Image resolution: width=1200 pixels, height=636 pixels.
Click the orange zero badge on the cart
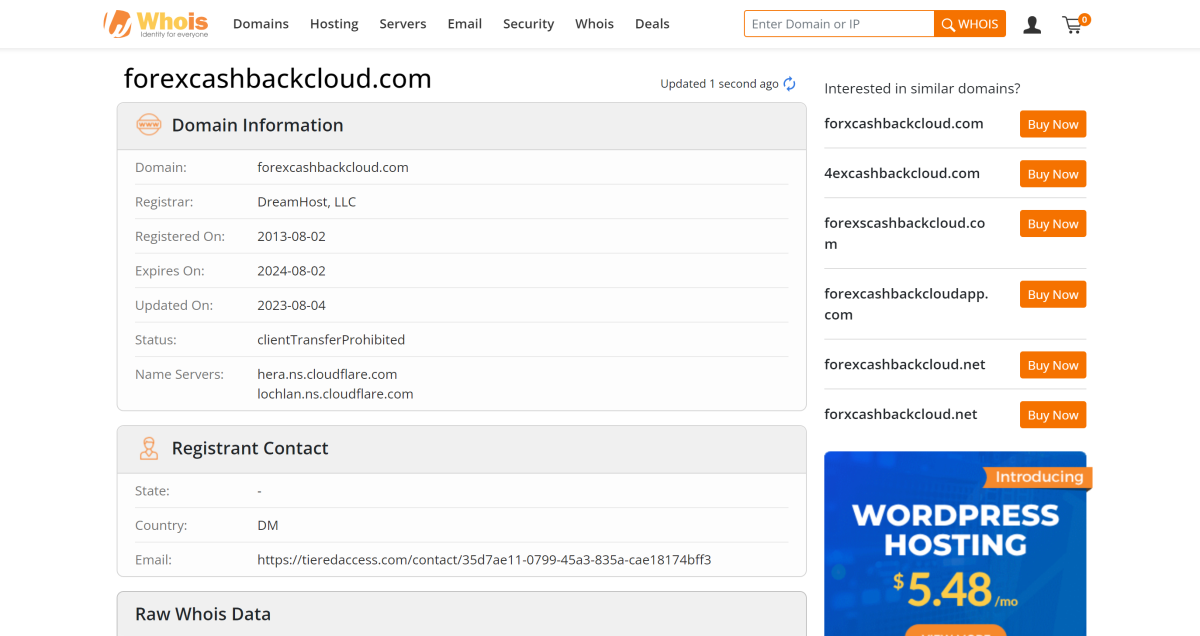pyautogui.click(x=1083, y=17)
